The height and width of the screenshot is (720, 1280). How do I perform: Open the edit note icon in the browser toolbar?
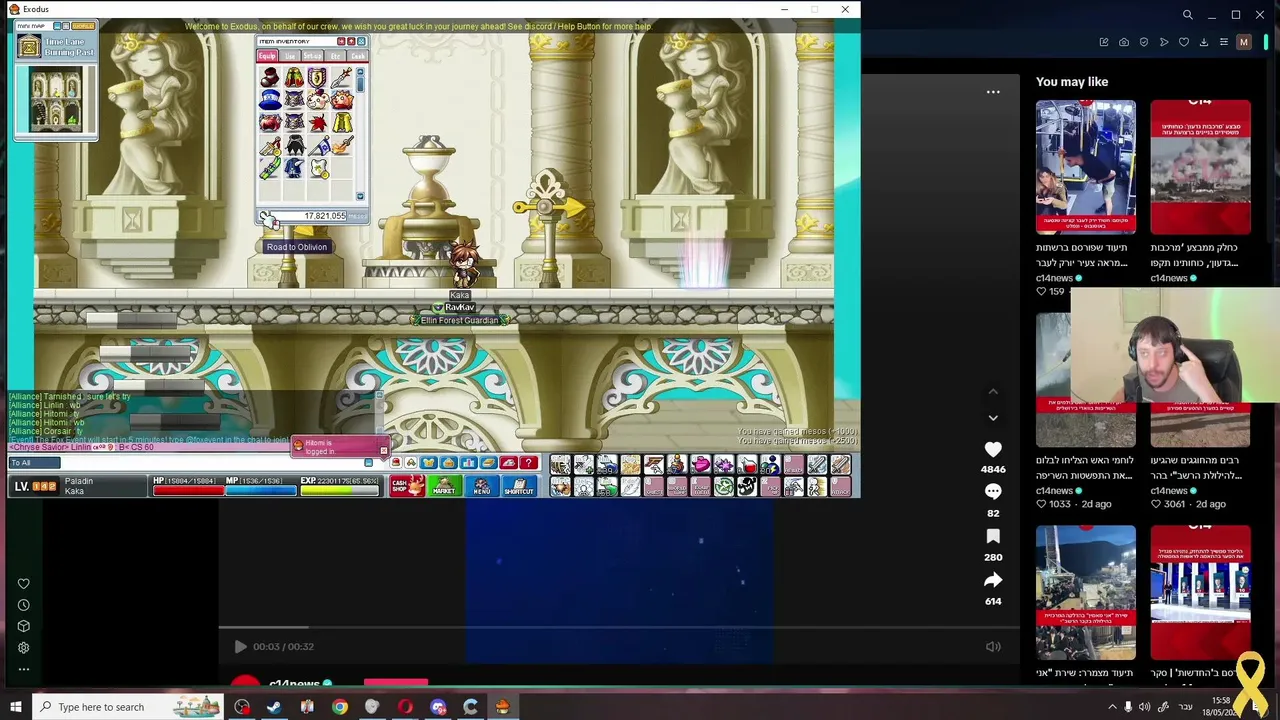point(1104,42)
